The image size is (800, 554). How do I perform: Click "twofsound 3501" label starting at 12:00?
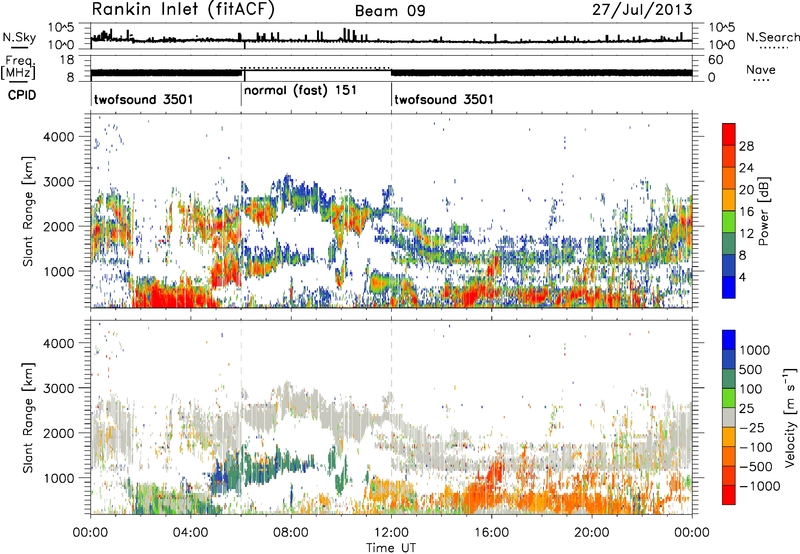coord(444,99)
